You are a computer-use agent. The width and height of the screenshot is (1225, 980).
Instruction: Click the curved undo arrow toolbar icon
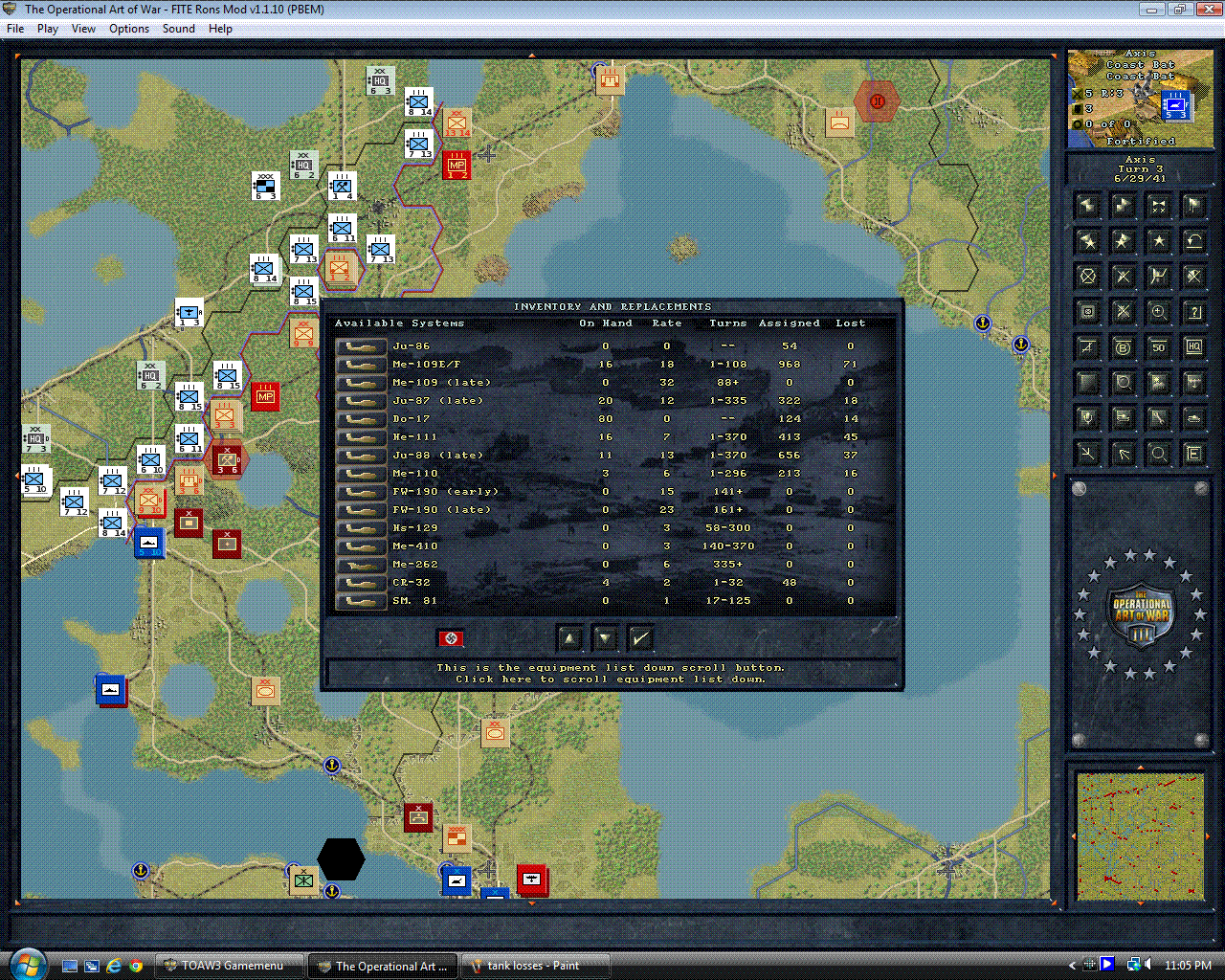coord(1193,241)
